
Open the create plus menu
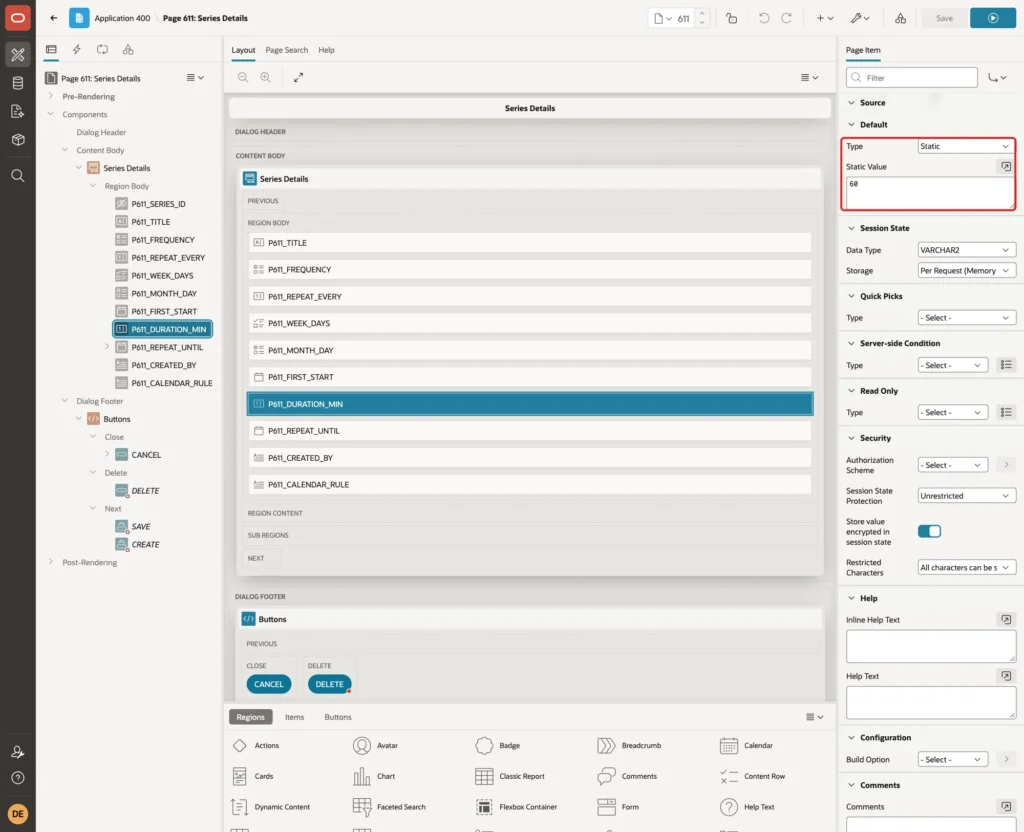click(825, 18)
